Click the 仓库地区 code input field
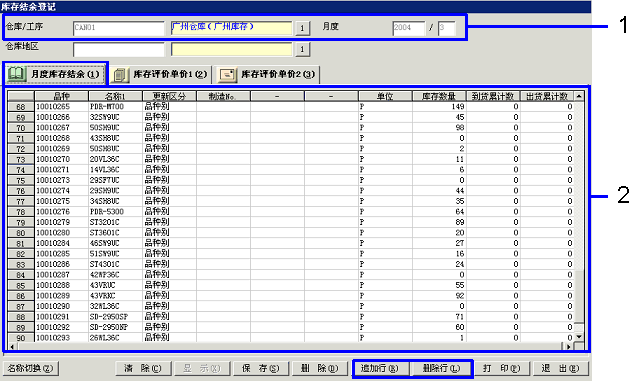 click(119, 49)
